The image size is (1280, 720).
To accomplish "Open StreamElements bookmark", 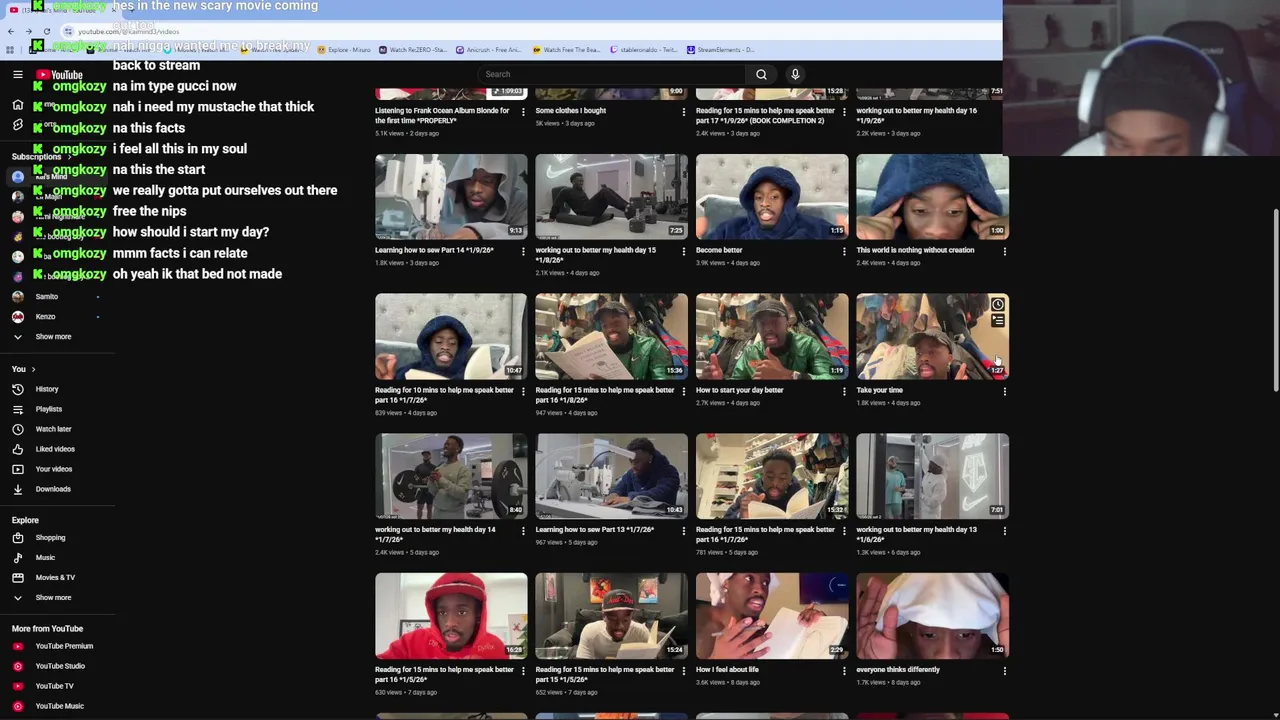I will coord(720,50).
